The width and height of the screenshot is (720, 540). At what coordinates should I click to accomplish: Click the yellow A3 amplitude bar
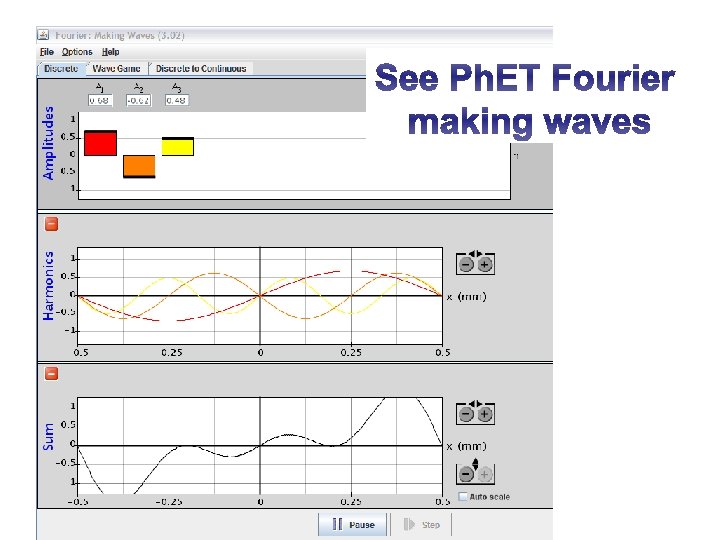pyautogui.click(x=178, y=146)
